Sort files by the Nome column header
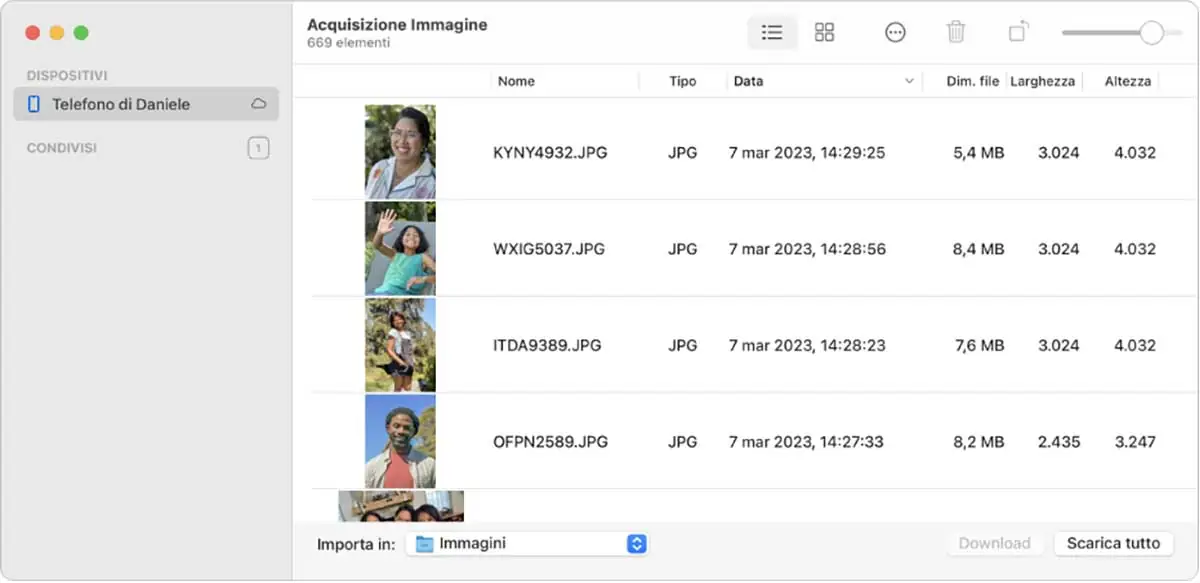 click(x=516, y=81)
